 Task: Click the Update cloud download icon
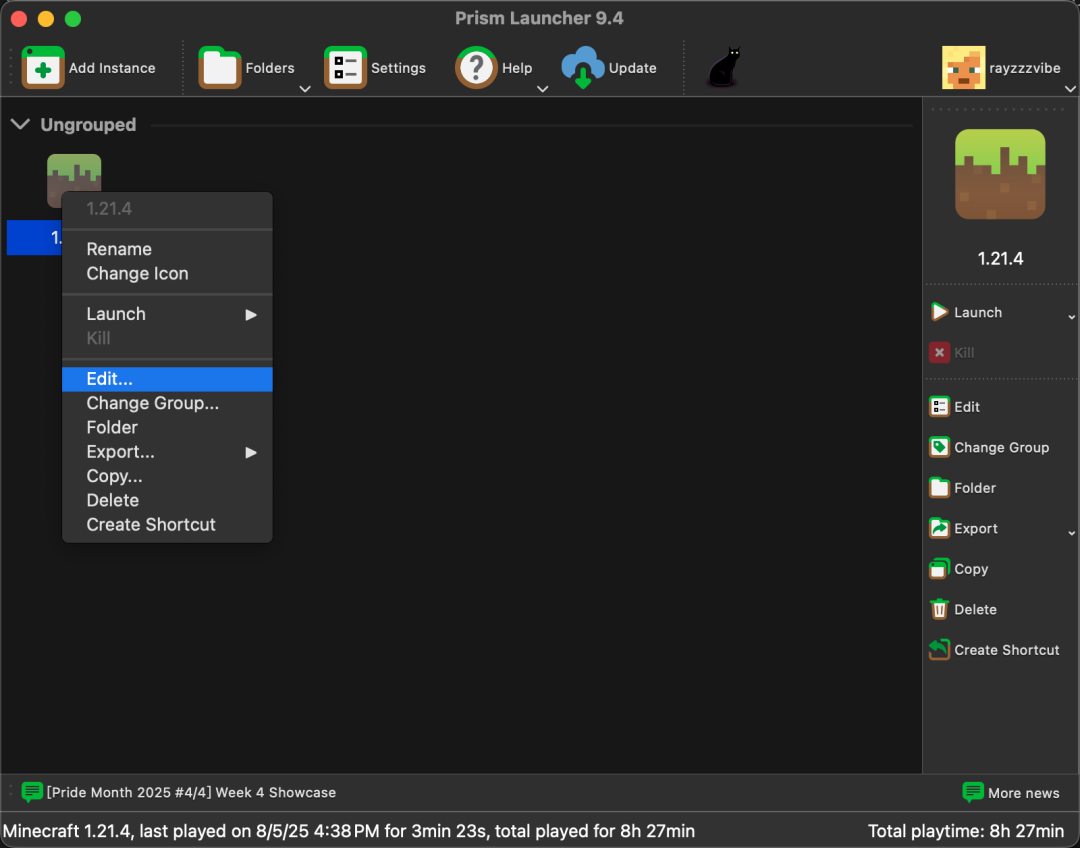click(582, 68)
